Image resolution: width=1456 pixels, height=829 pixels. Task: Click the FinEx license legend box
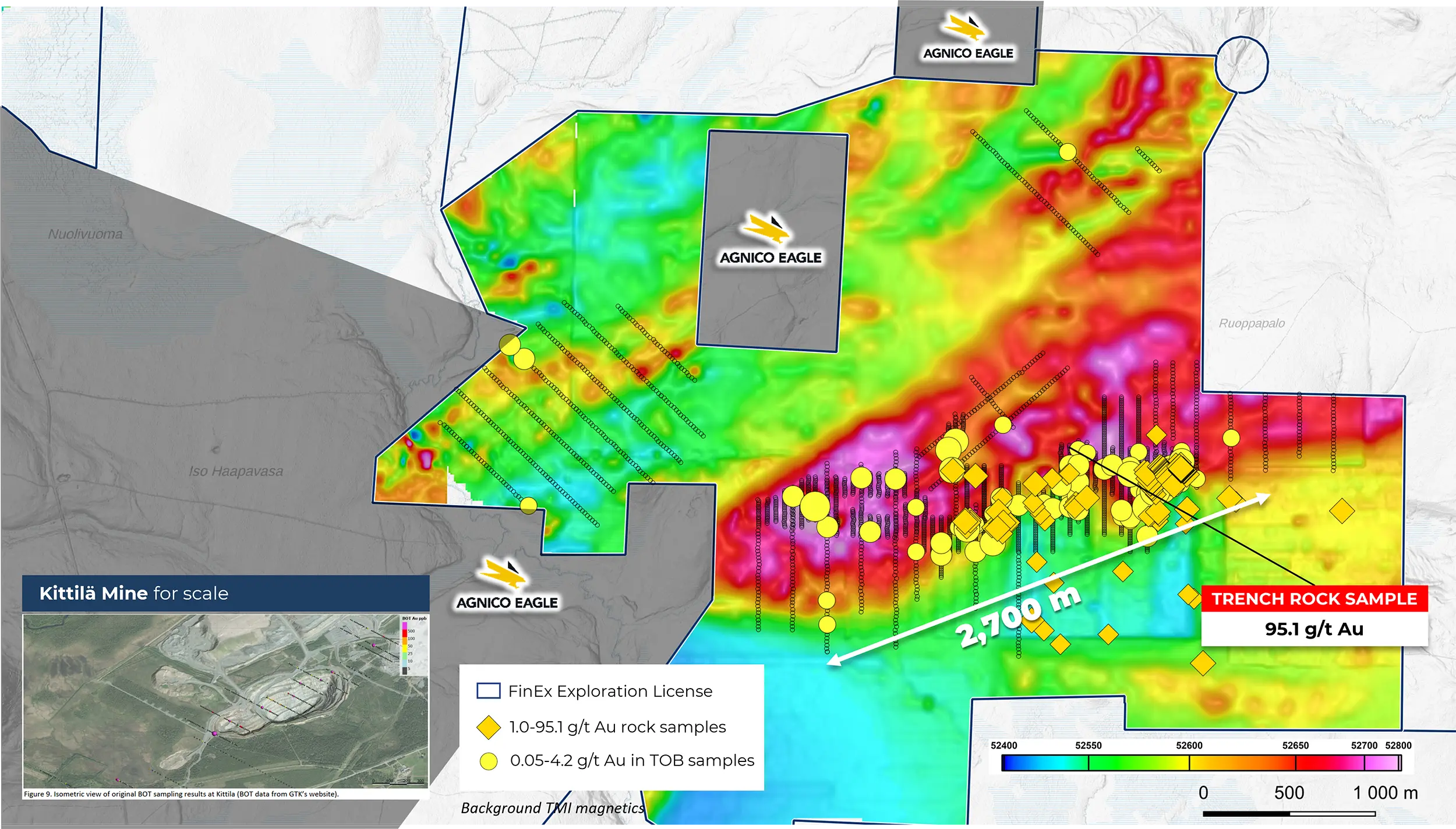(488, 691)
